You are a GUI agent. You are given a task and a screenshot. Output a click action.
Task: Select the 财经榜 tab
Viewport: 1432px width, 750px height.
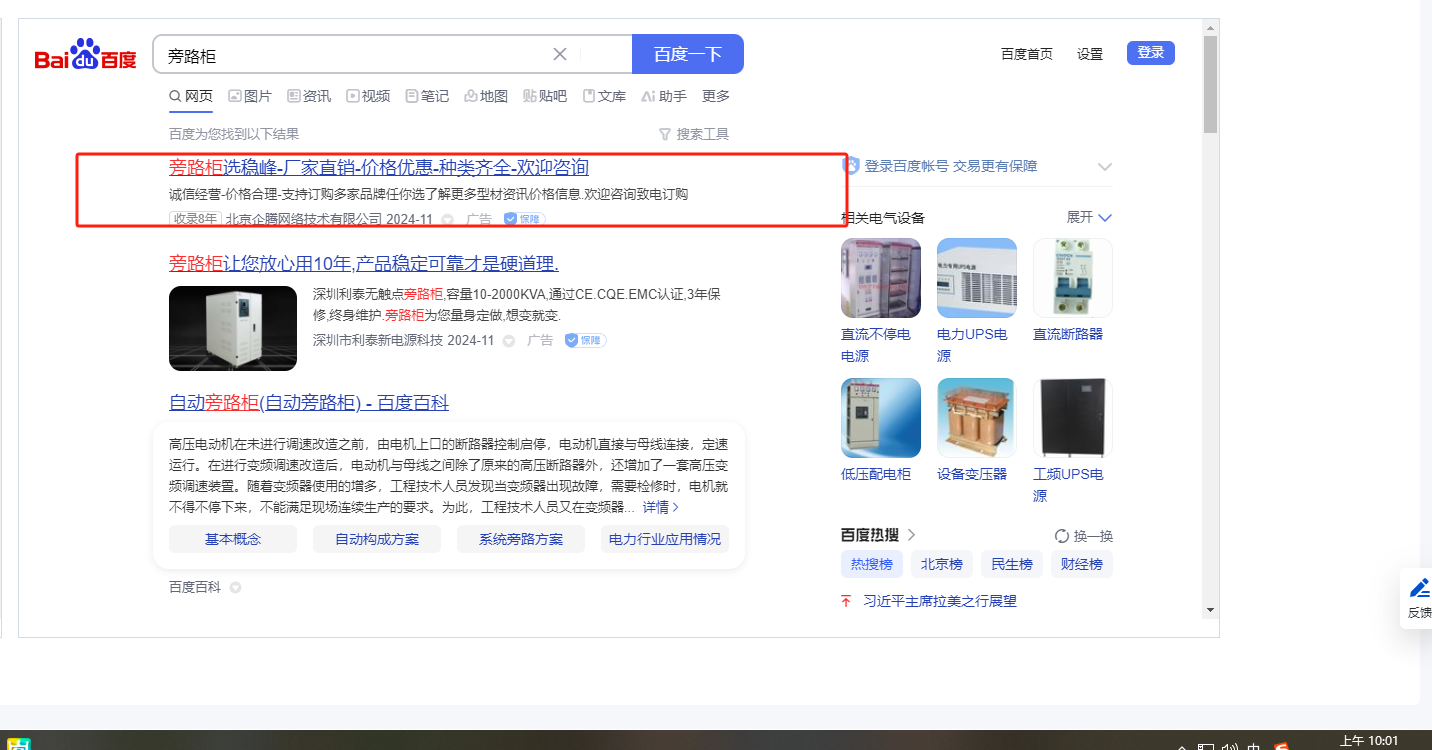pyautogui.click(x=1082, y=564)
